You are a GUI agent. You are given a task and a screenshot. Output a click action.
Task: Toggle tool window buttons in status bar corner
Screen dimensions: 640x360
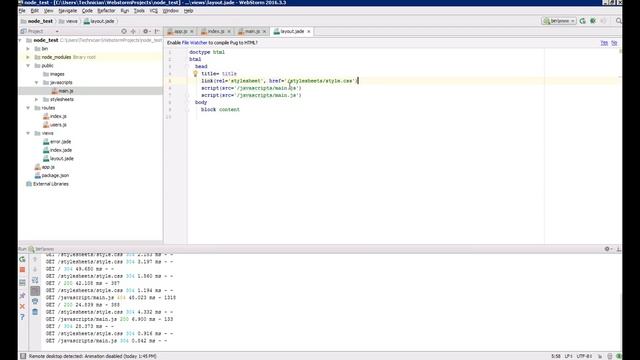23,356
